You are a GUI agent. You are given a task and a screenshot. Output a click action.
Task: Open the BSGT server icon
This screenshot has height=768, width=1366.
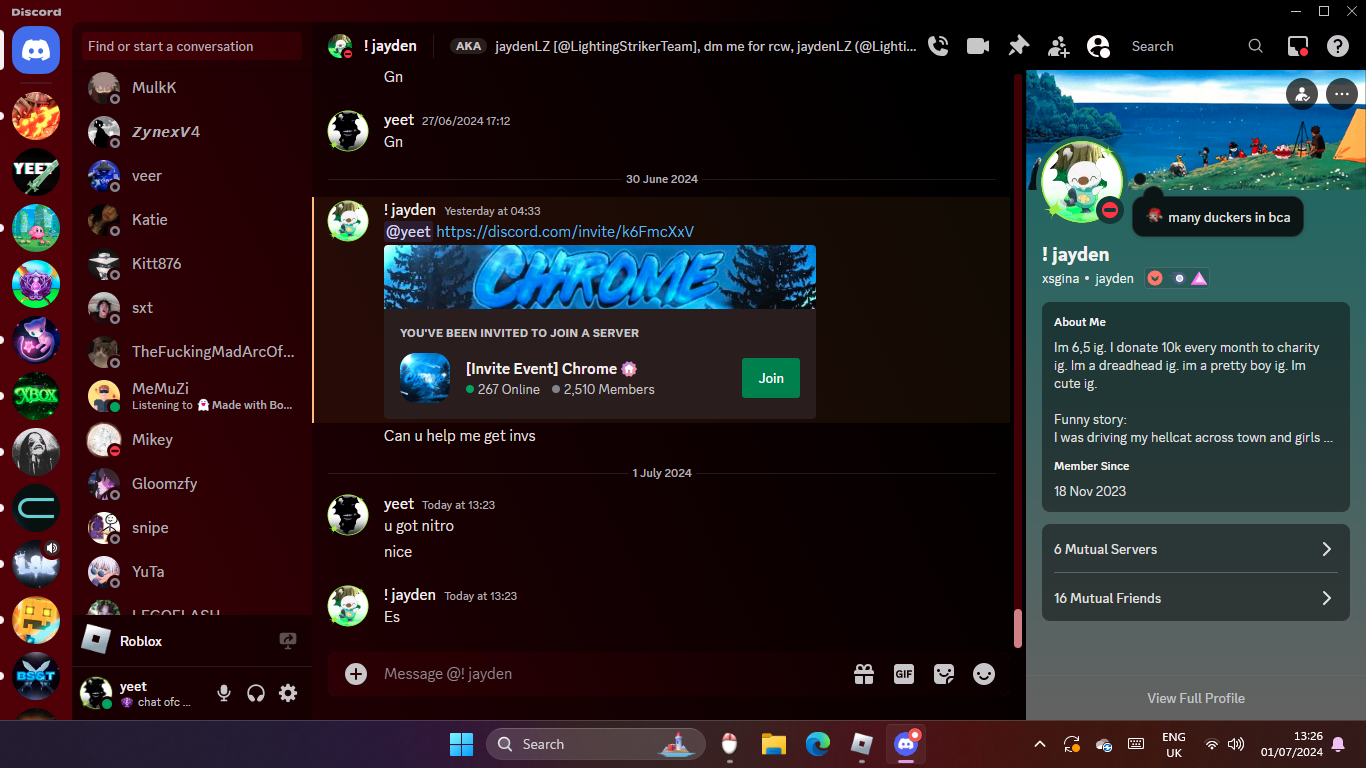click(x=36, y=676)
